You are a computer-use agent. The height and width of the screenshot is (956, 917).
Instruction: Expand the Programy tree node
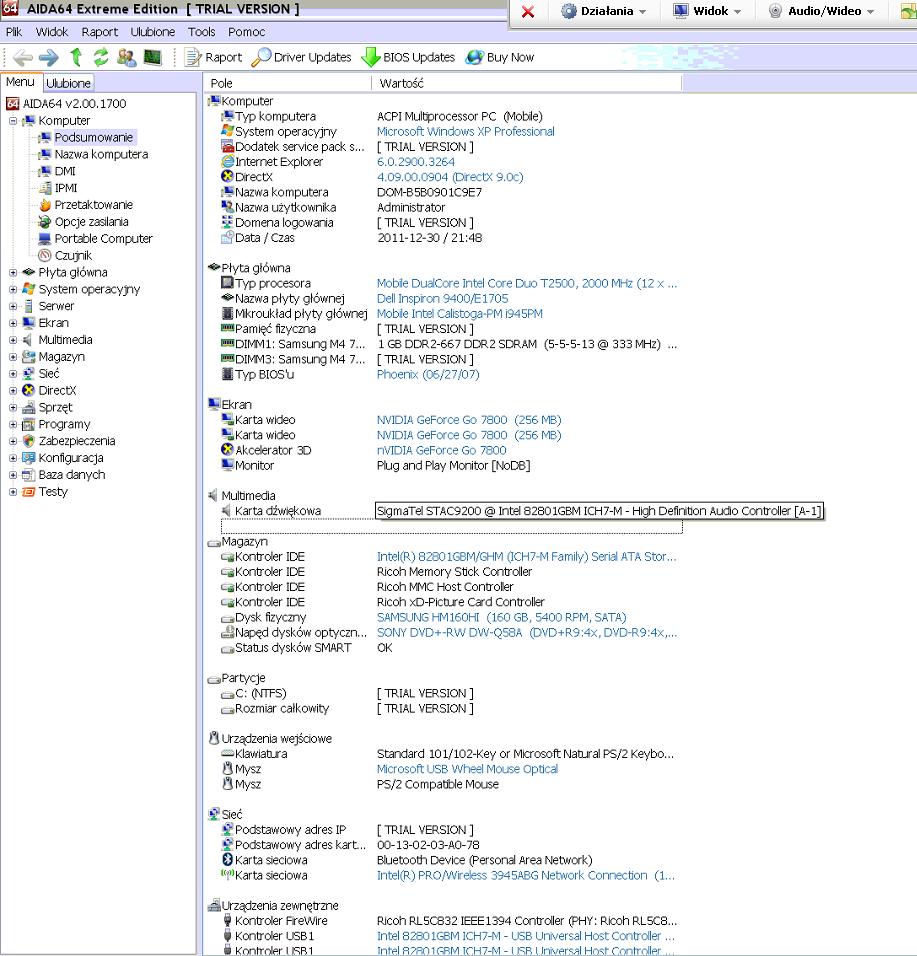[x=13, y=424]
